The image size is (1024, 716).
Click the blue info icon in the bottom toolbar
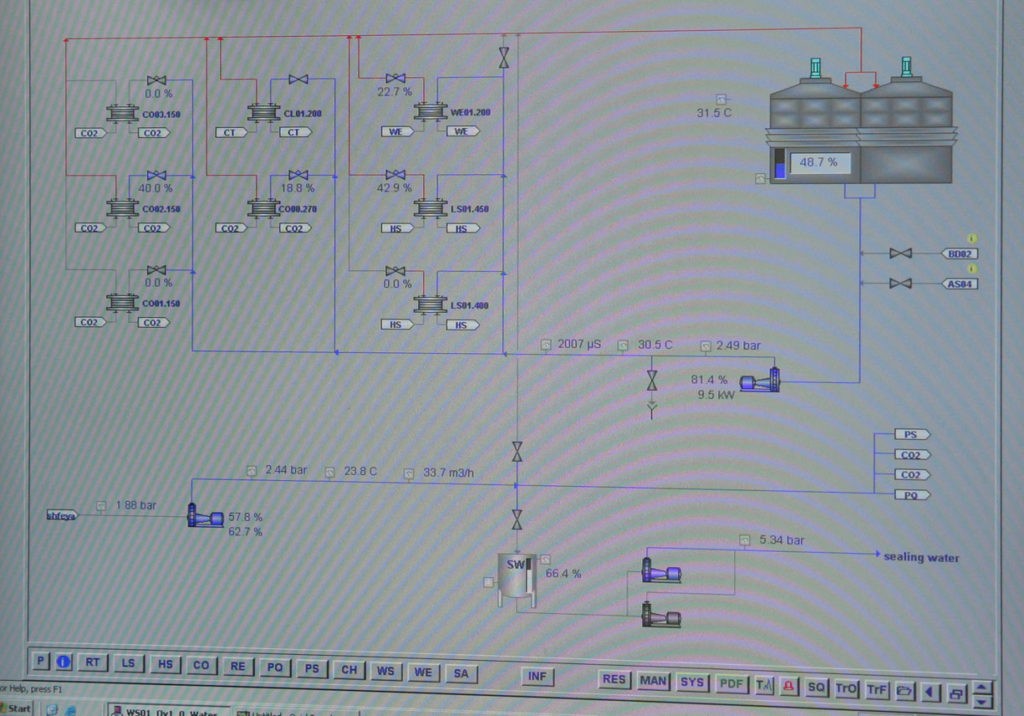[63, 662]
